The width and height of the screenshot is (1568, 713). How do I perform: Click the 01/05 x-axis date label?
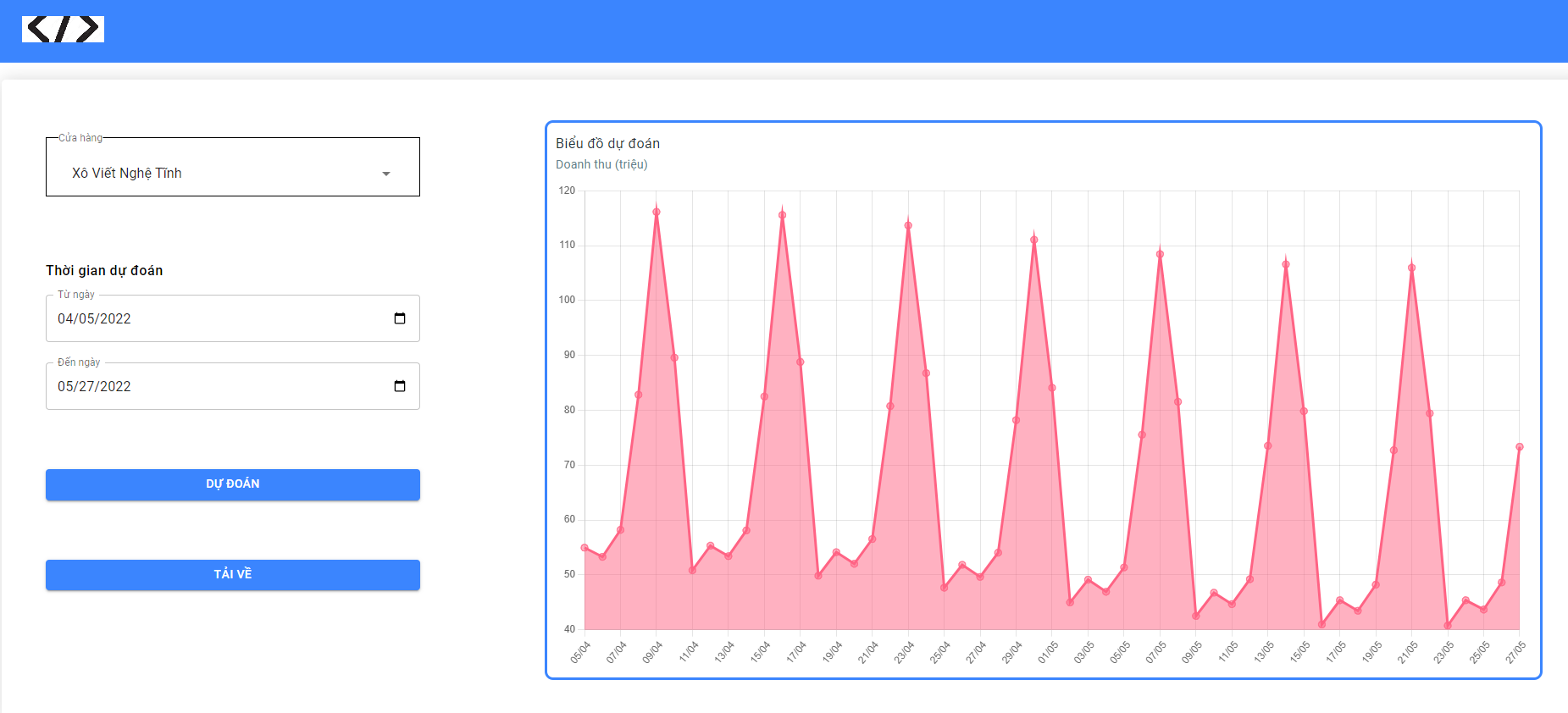pos(1048,651)
